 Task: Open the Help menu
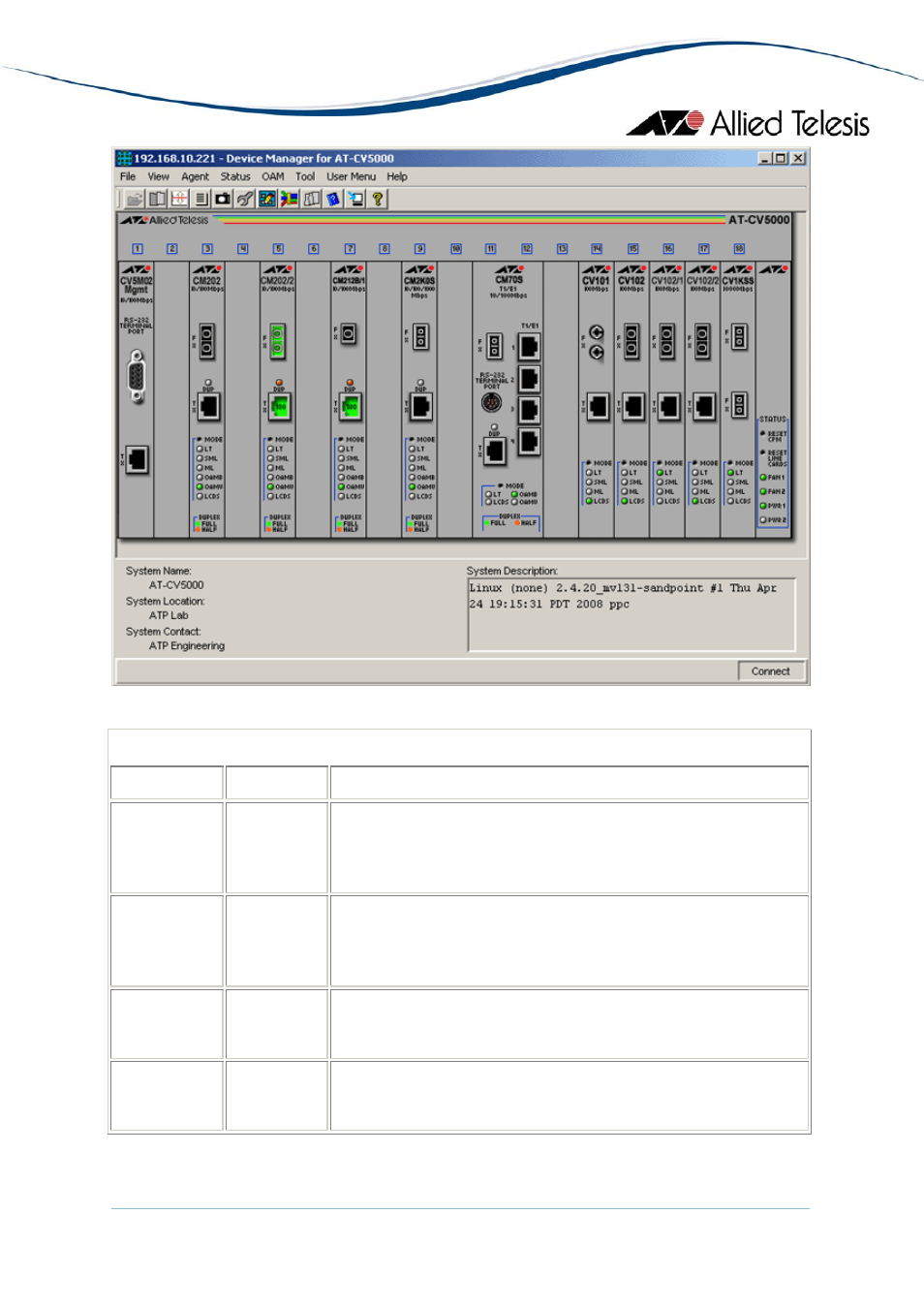(x=397, y=176)
